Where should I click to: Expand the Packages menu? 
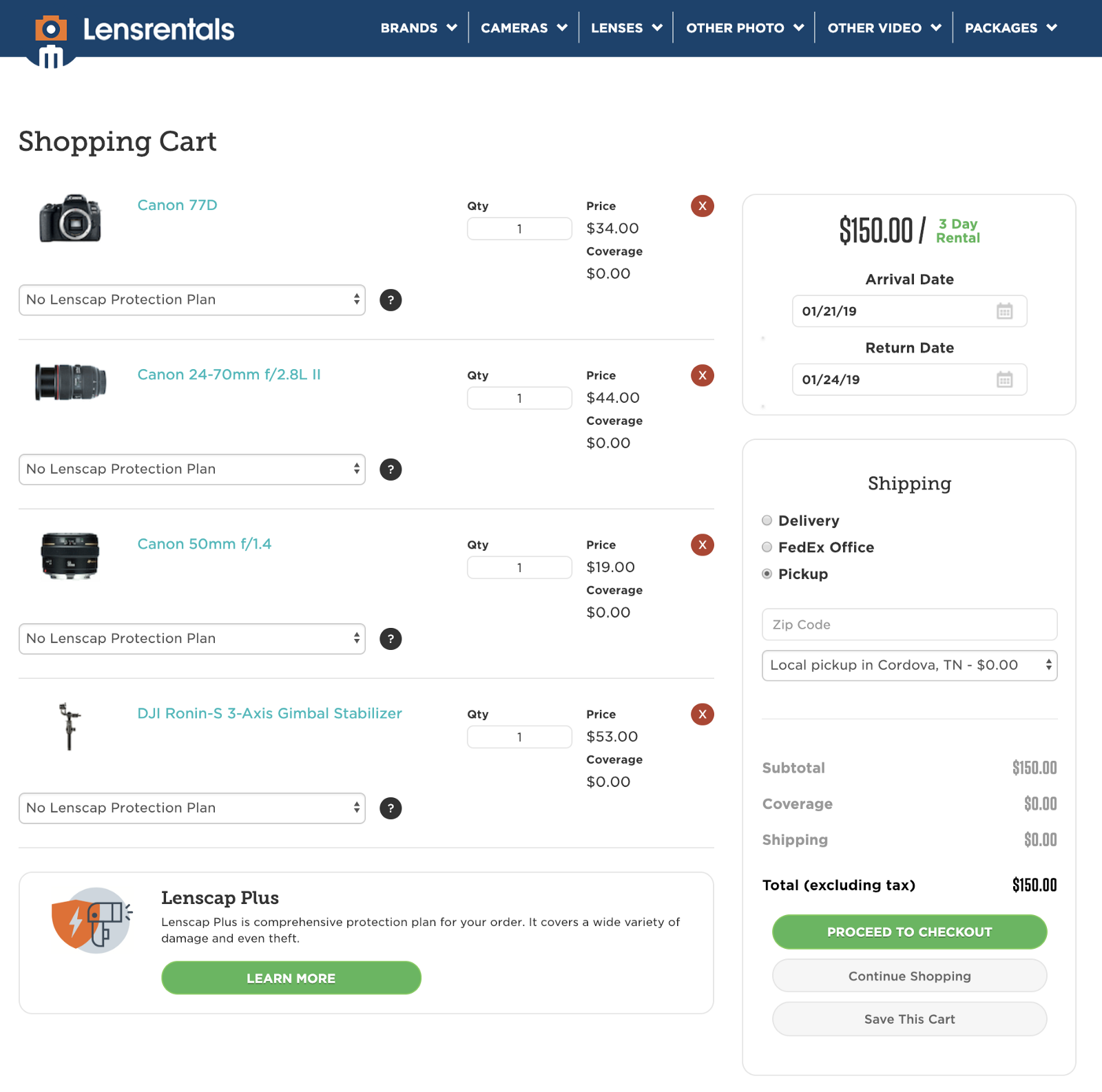(x=1011, y=28)
